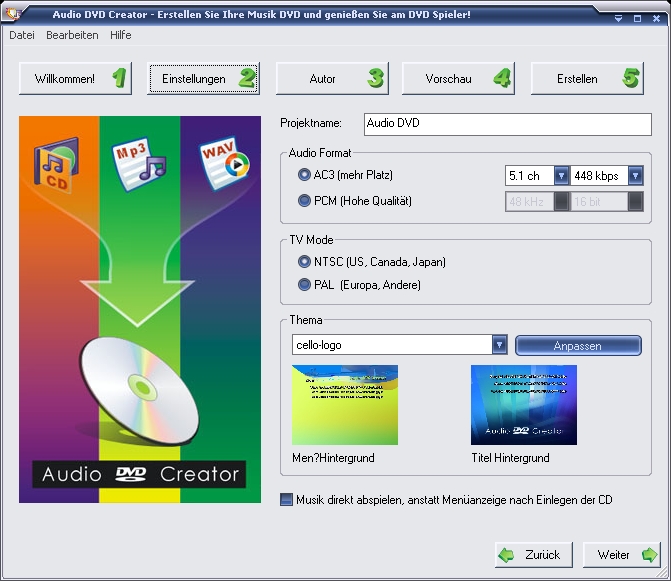
Task: Click the Zurück button
Action: coord(534,555)
